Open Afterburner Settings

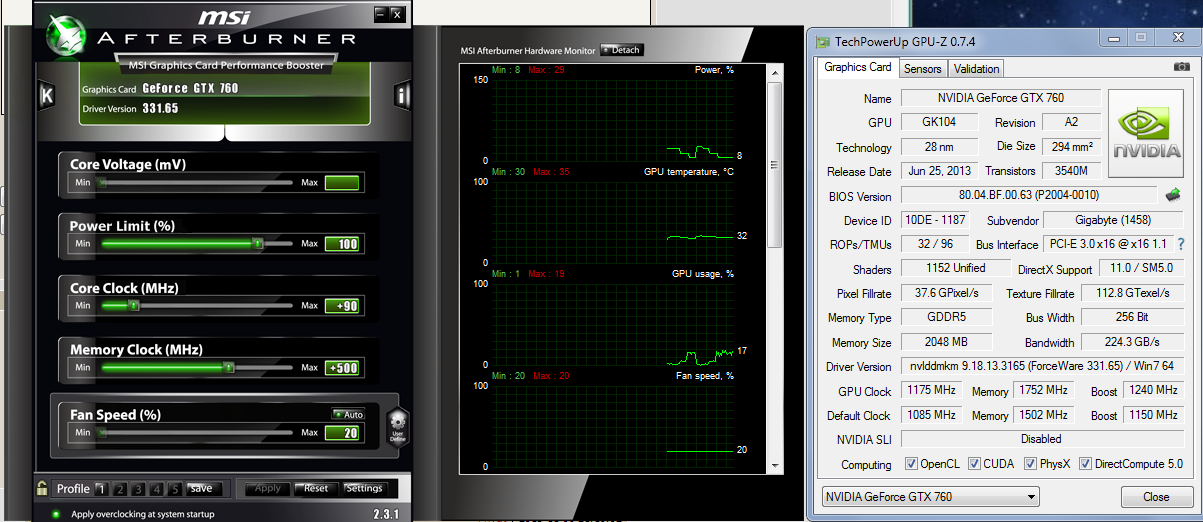click(x=364, y=489)
